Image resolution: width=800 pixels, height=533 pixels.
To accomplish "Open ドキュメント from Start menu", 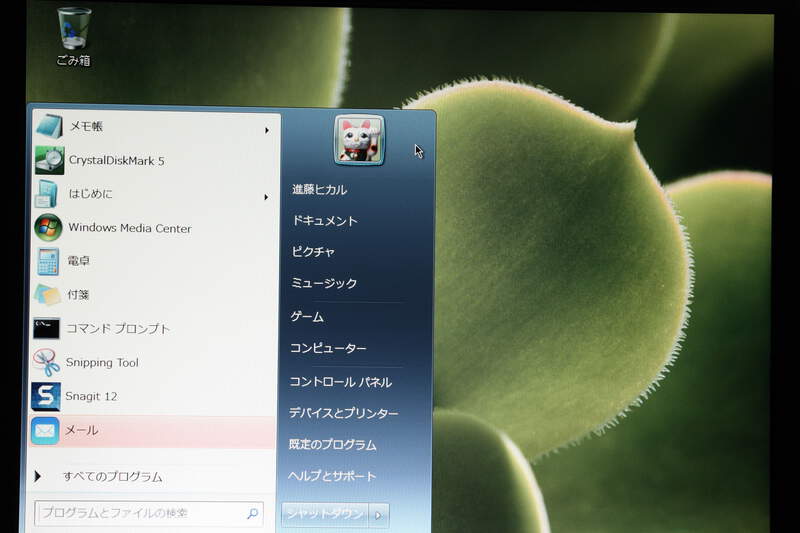I will (324, 221).
